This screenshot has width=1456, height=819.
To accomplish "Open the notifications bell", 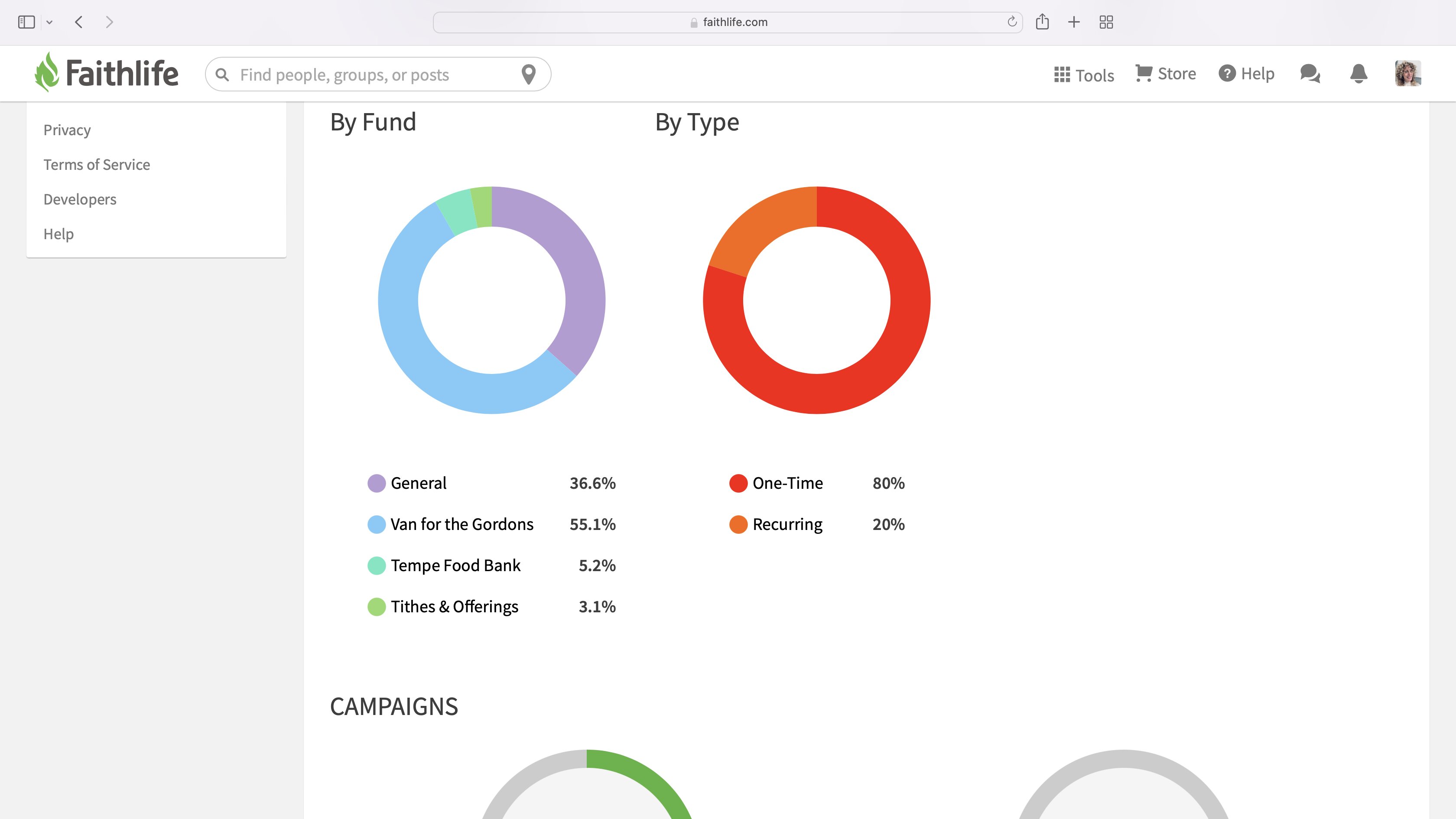I will (1359, 74).
